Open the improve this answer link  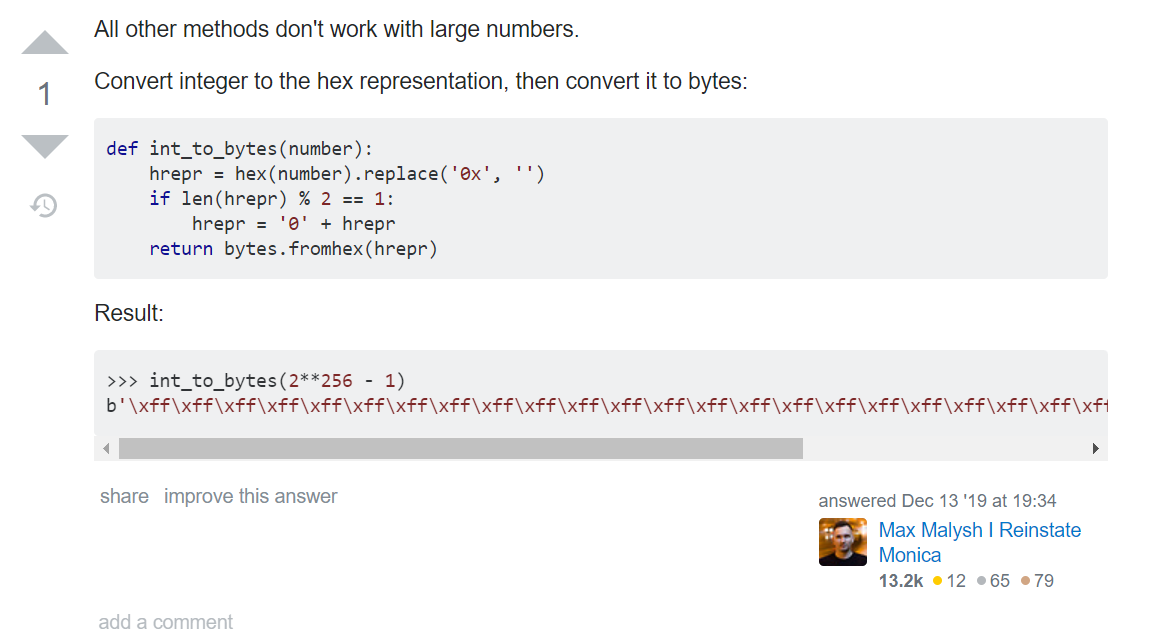[x=250, y=497]
